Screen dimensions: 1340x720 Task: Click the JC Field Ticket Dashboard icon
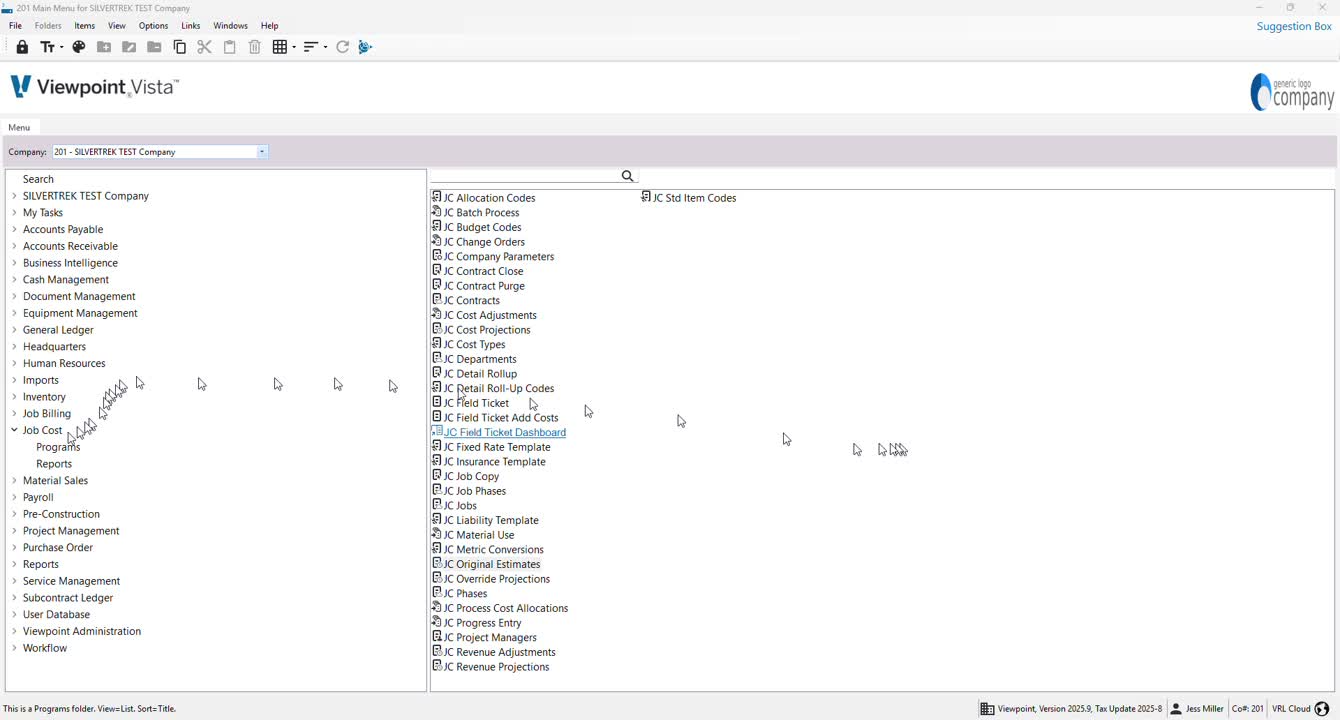[x=437, y=432]
